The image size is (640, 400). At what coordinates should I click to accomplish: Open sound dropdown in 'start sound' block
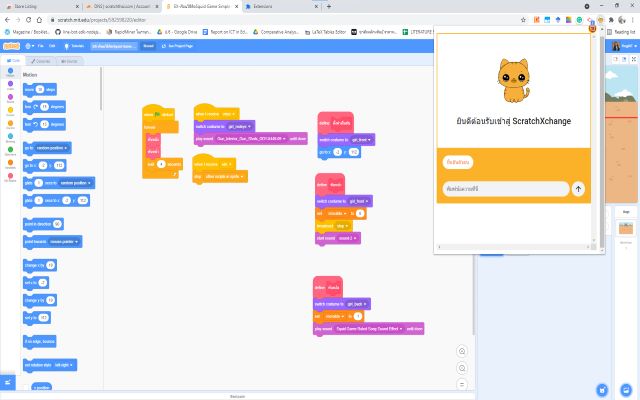[347, 238]
